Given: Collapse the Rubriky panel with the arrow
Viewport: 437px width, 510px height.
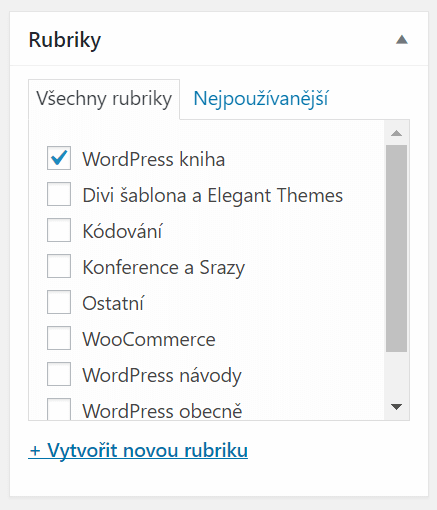Looking at the screenshot, I should pos(402,40).
